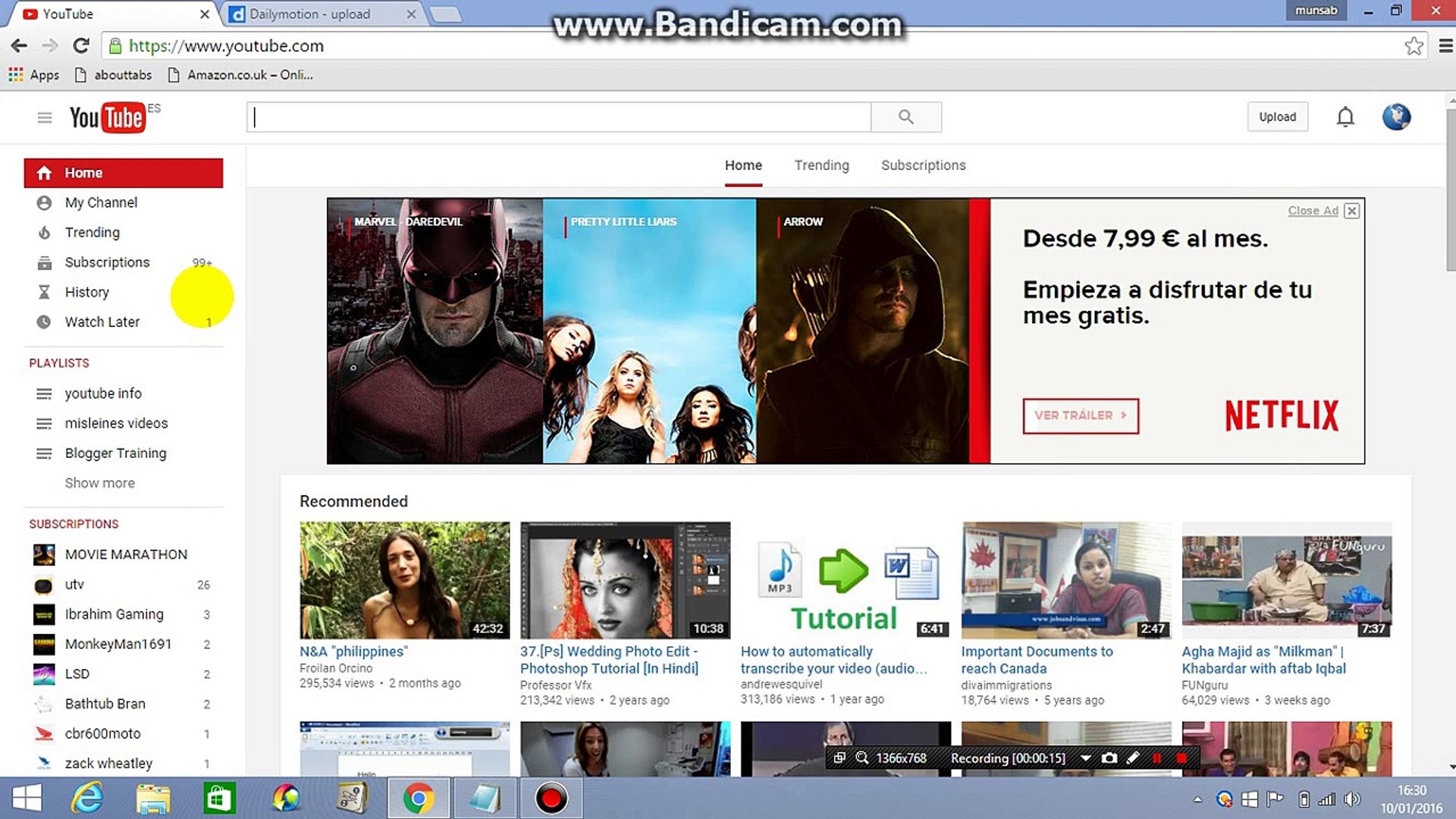
Task: Open the hamburger guide menu icon
Action: click(x=45, y=118)
